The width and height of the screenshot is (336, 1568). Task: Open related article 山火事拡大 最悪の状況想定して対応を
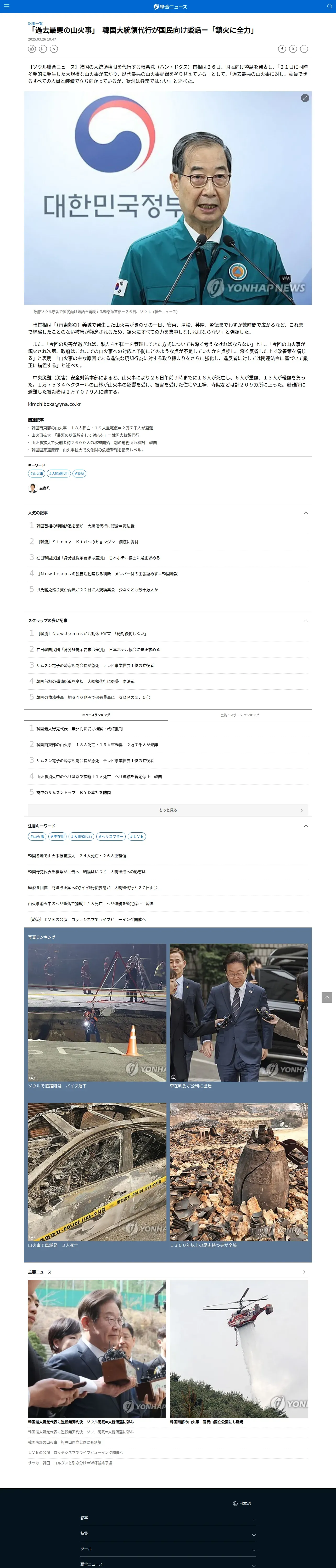pyautogui.click(x=85, y=435)
